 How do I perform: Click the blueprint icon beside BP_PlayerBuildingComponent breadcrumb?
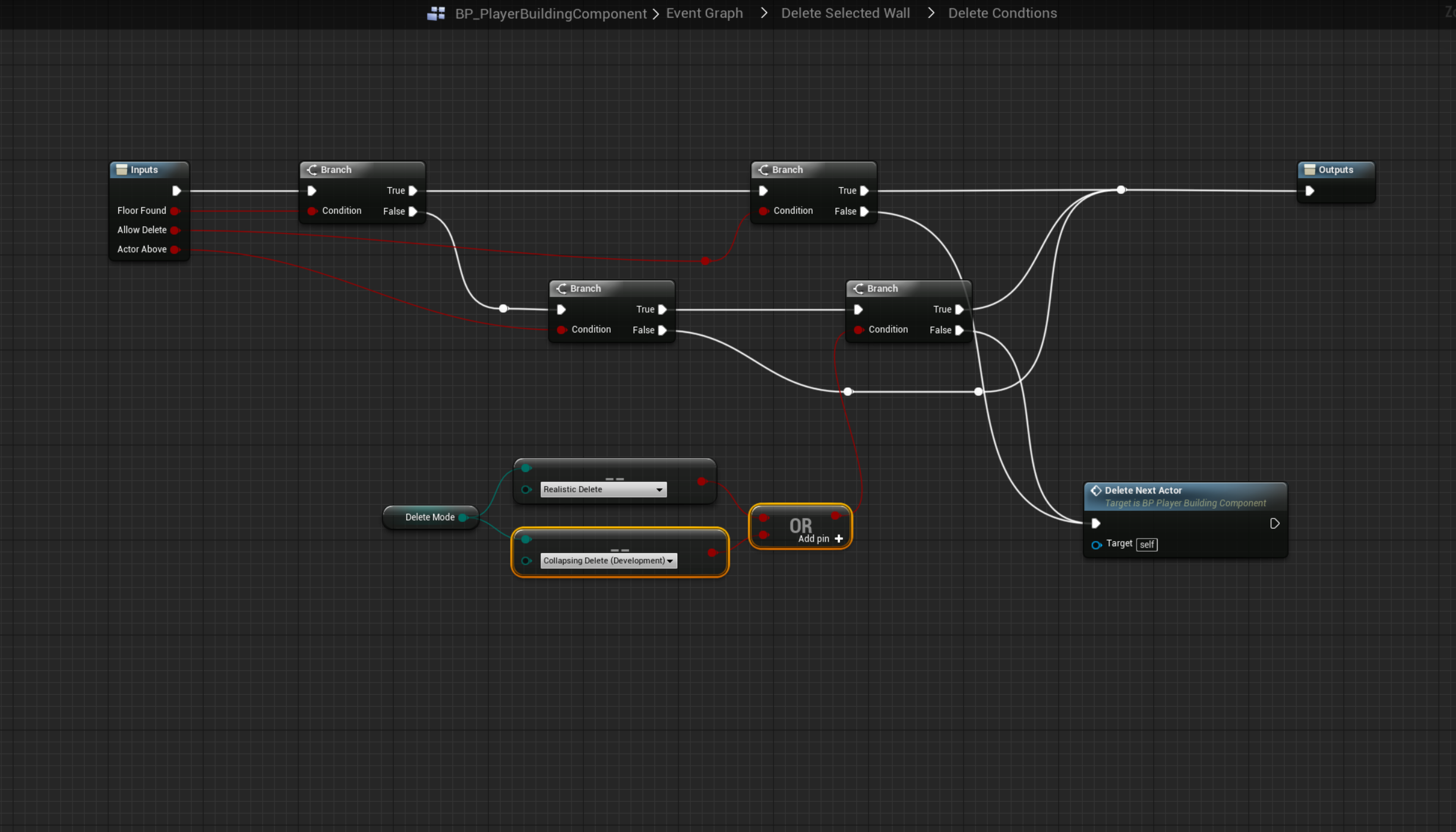pos(436,13)
